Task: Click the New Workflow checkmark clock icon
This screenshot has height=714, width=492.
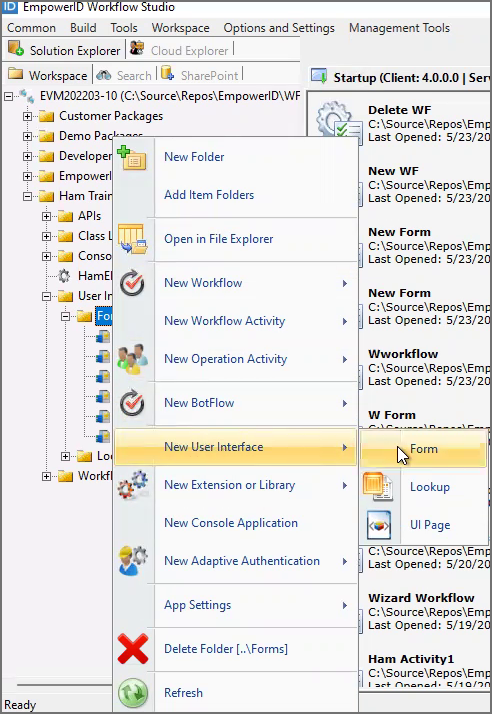Action: pos(132,283)
